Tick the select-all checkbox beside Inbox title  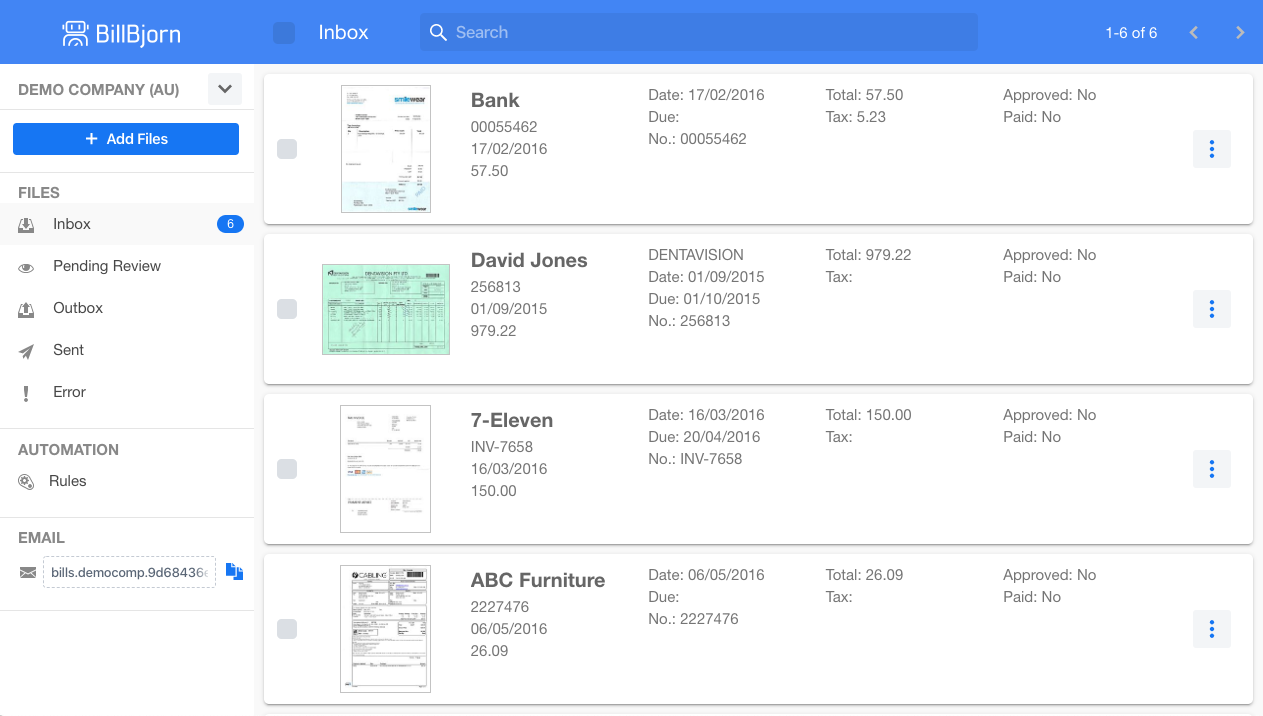coord(284,33)
